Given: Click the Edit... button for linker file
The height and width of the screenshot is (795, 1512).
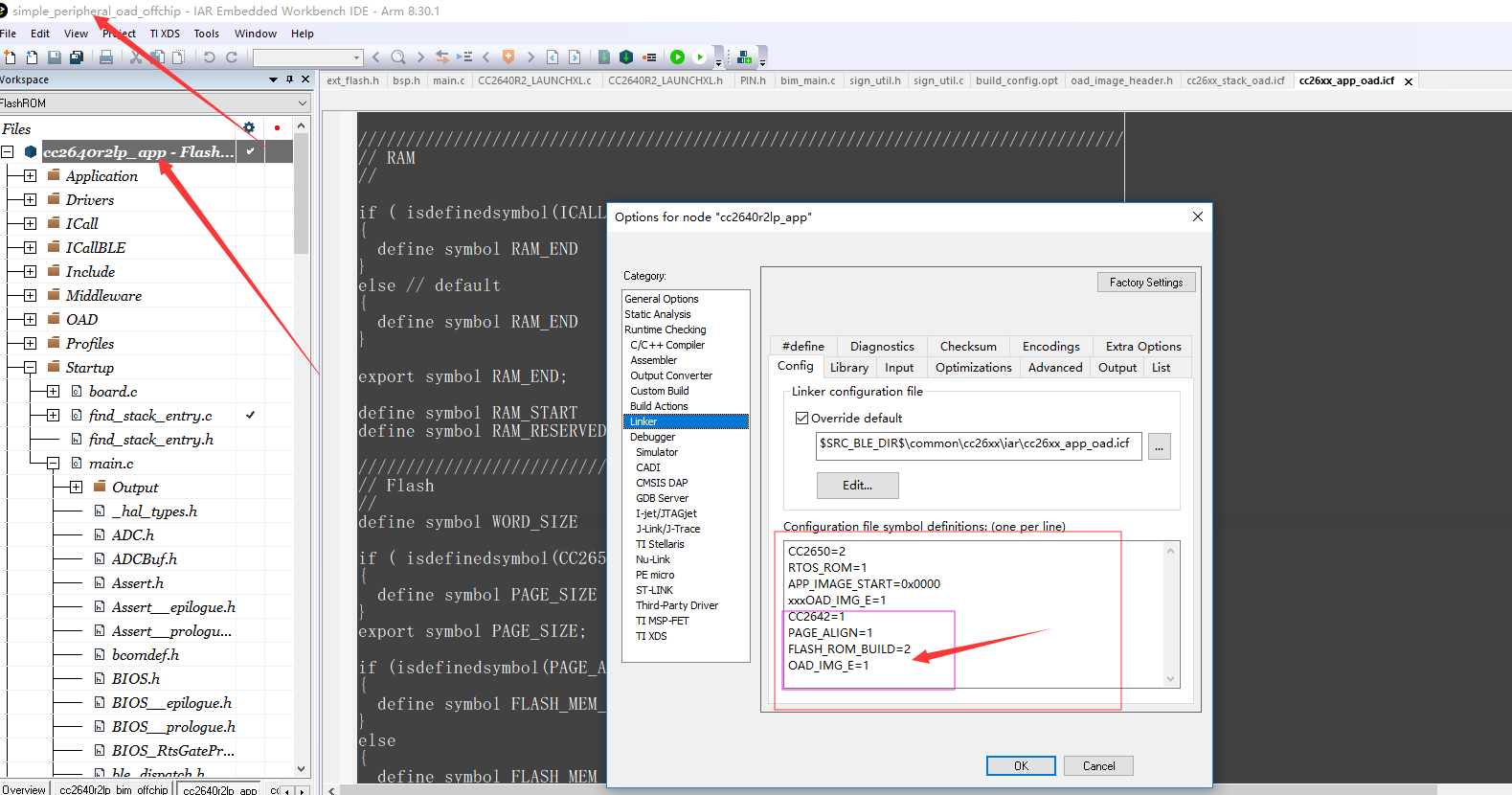Looking at the screenshot, I should (857, 486).
